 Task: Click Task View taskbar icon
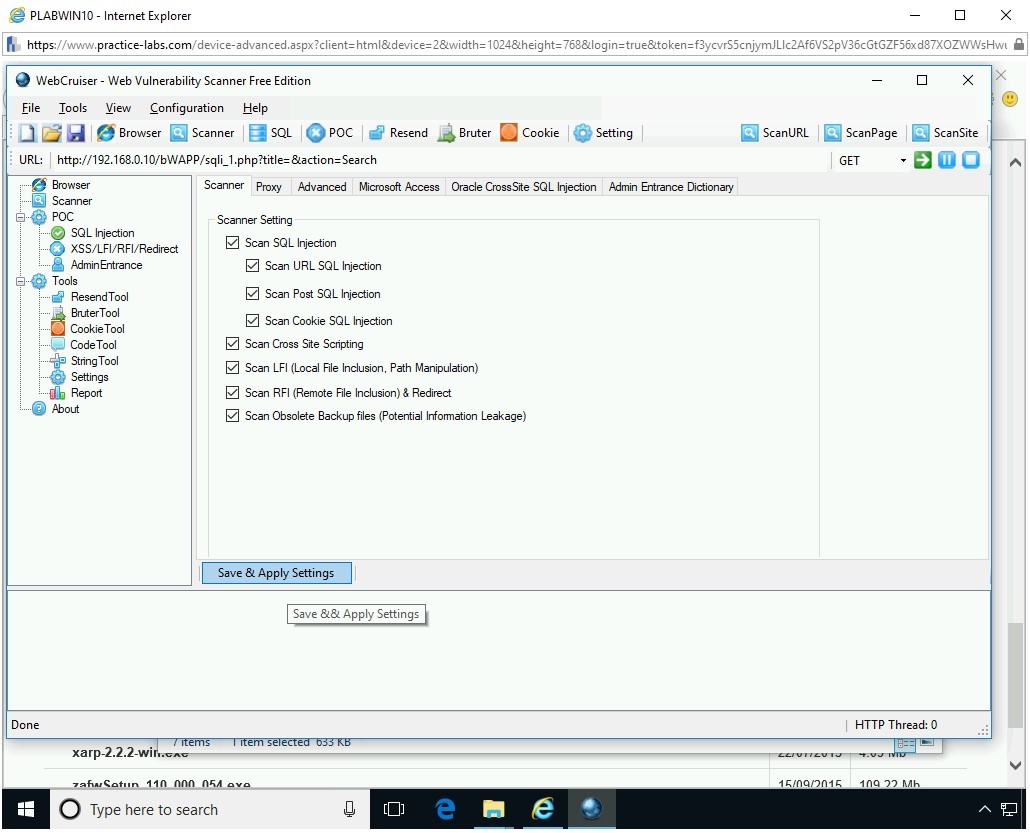393,810
